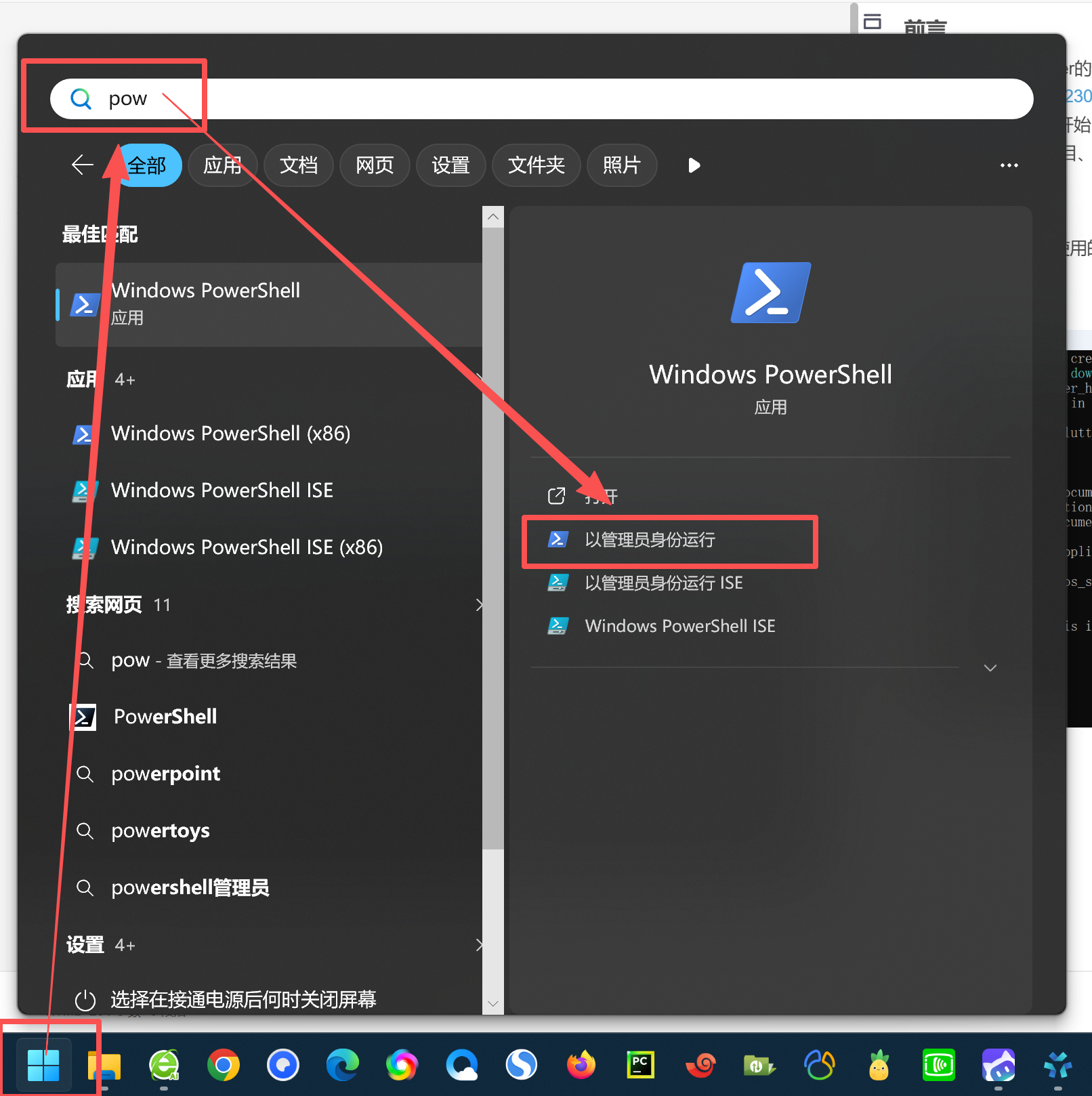Select Windows PowerShell ISE (x86) result
The image size is (1092, 1096).
click(269, 547)
